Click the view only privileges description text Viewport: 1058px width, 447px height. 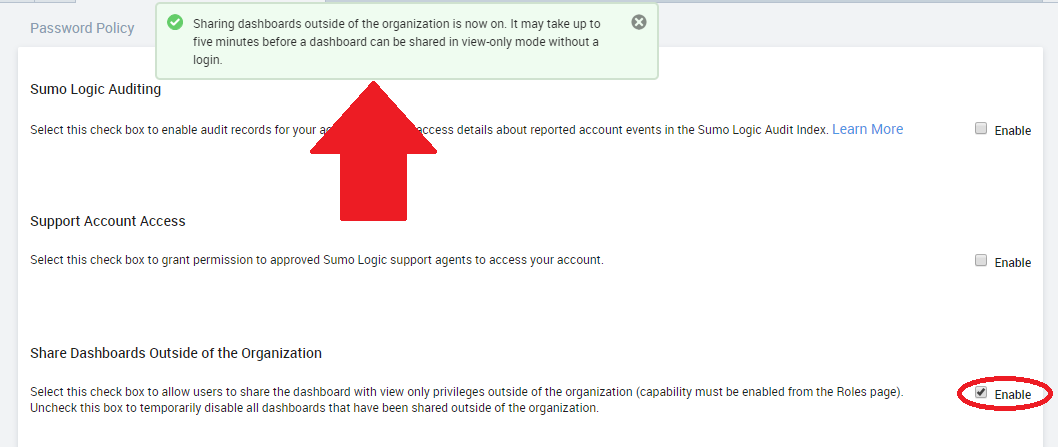(467, 392)
